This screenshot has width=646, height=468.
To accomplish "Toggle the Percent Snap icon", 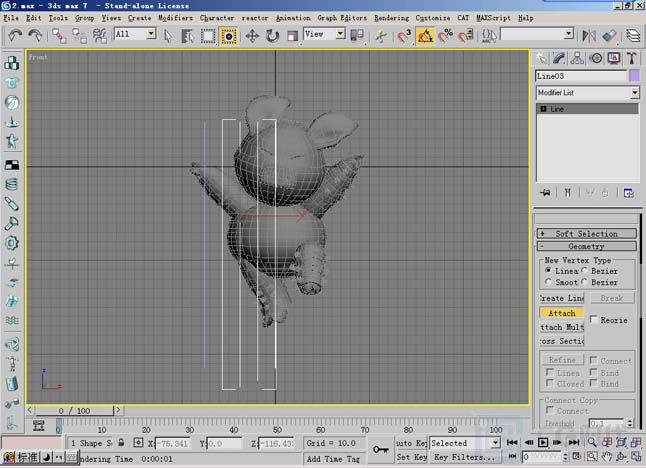I will point(445,36).
